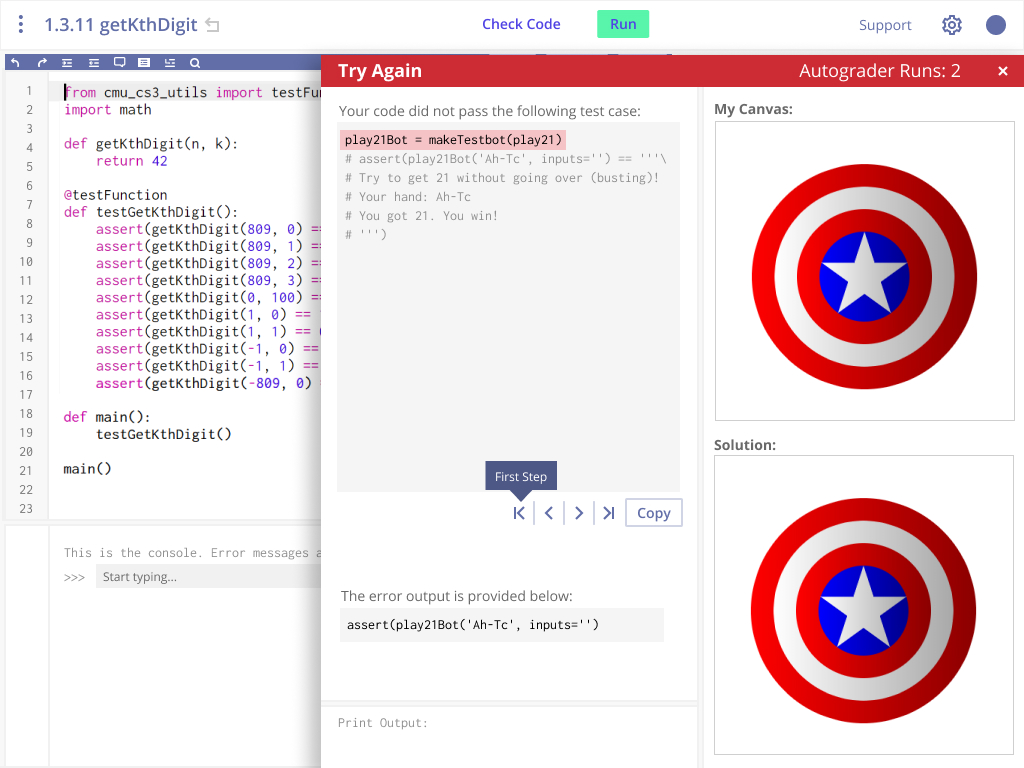The image size is (1024, 768).
Task: Click the 'testGetKthDigit()' call line
Action: pyautogui.click(x=164, y=434)
